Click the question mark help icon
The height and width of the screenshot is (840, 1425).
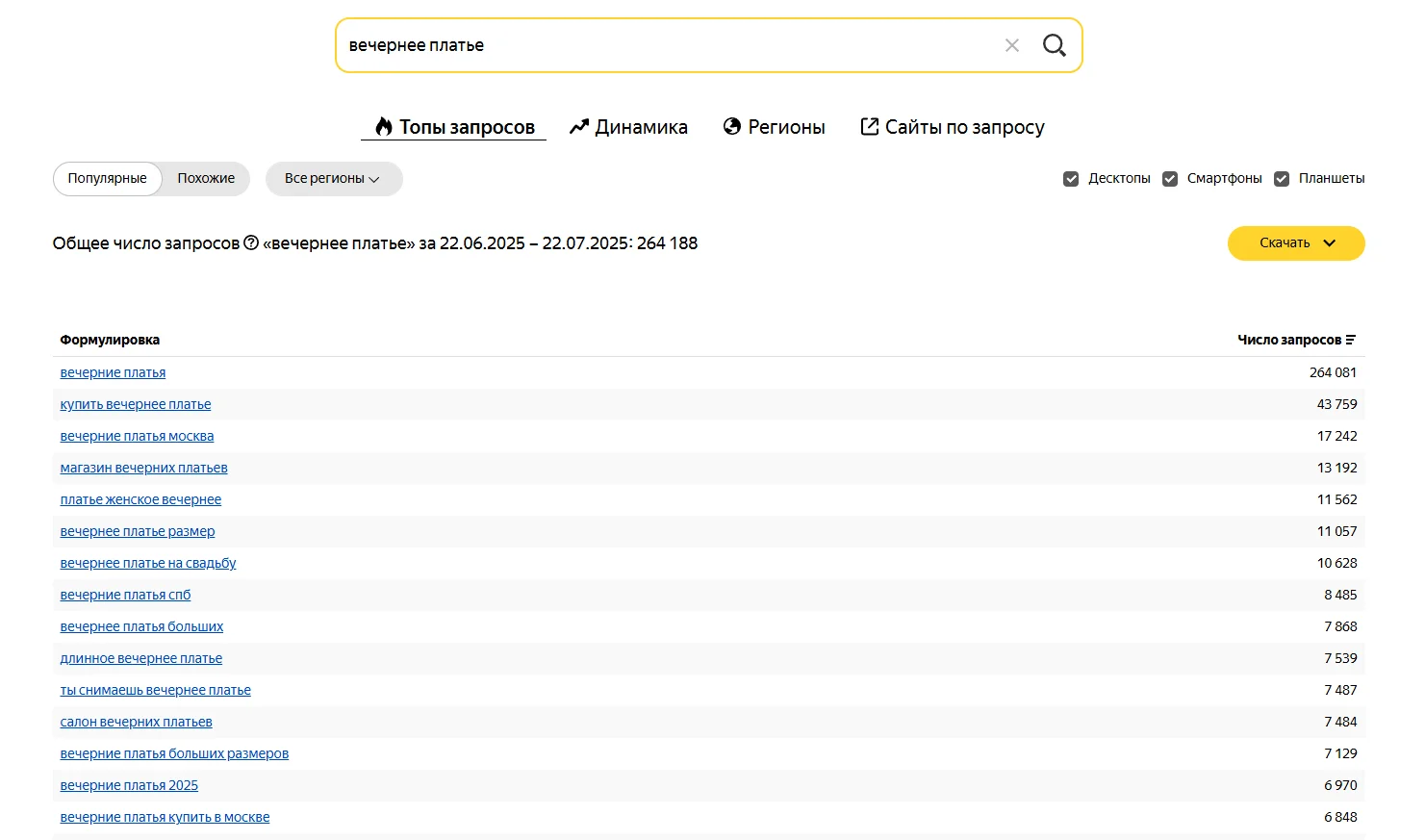coord(251,243)
